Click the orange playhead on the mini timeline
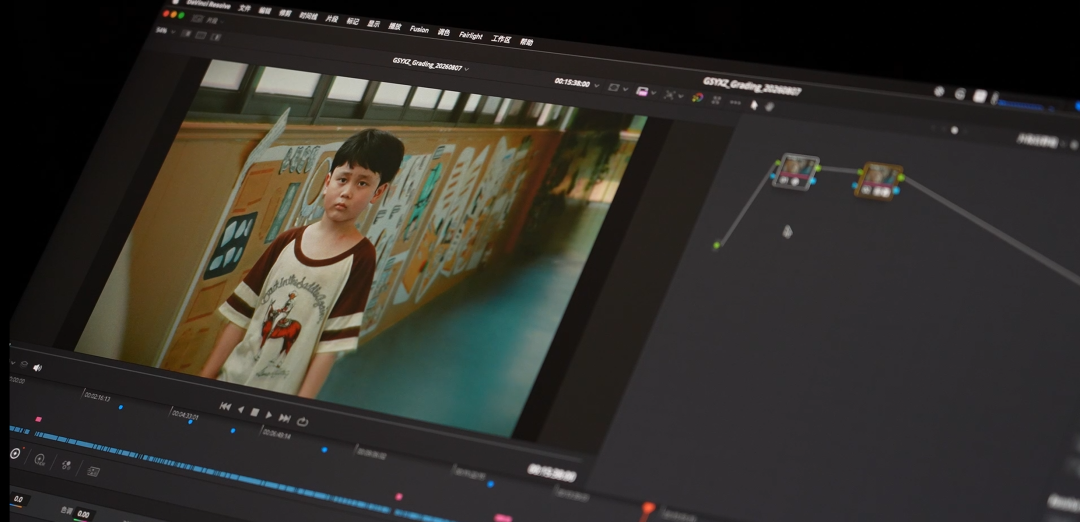The image size is (1080, 522). coord(648,509)
